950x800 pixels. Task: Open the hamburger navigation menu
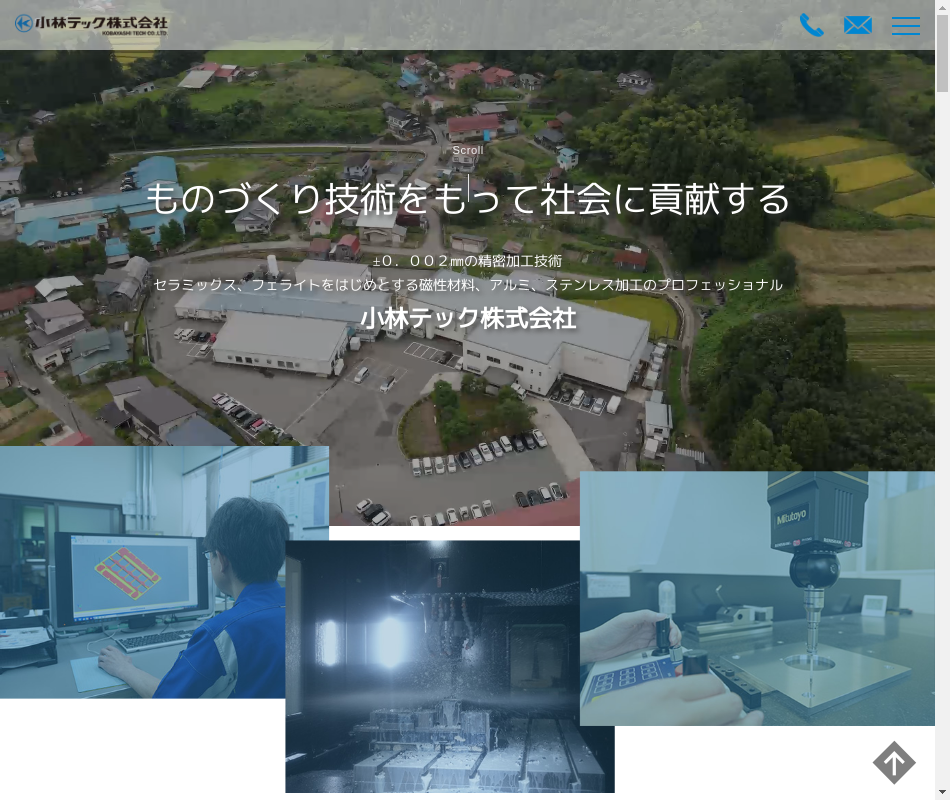coord(906,26)
